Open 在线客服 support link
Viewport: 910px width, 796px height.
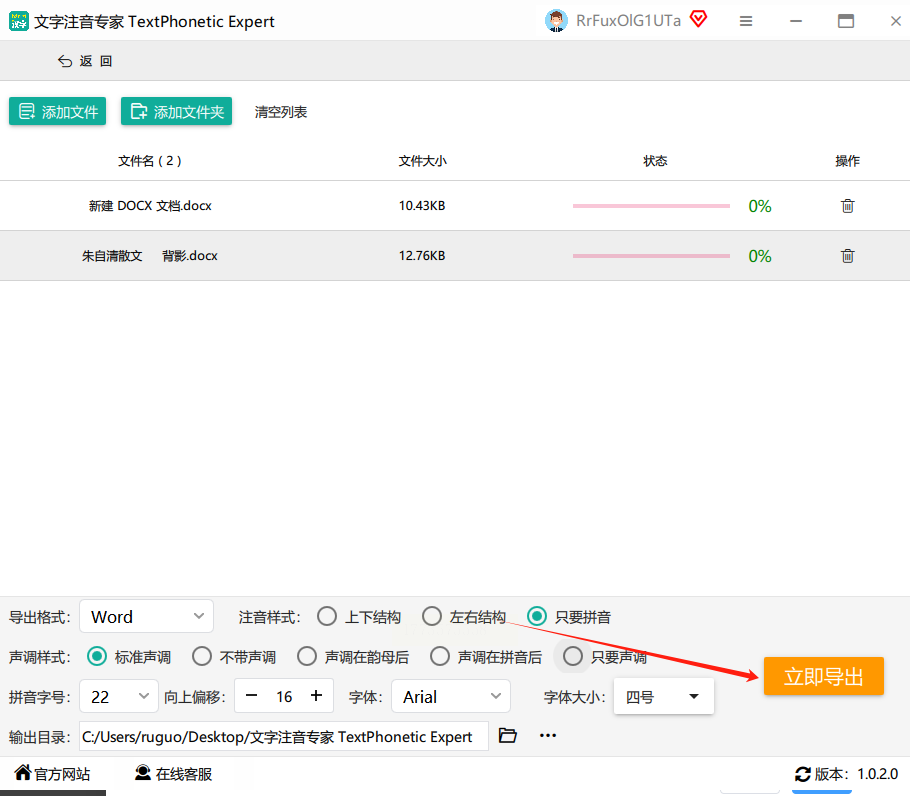pos(174,773)
